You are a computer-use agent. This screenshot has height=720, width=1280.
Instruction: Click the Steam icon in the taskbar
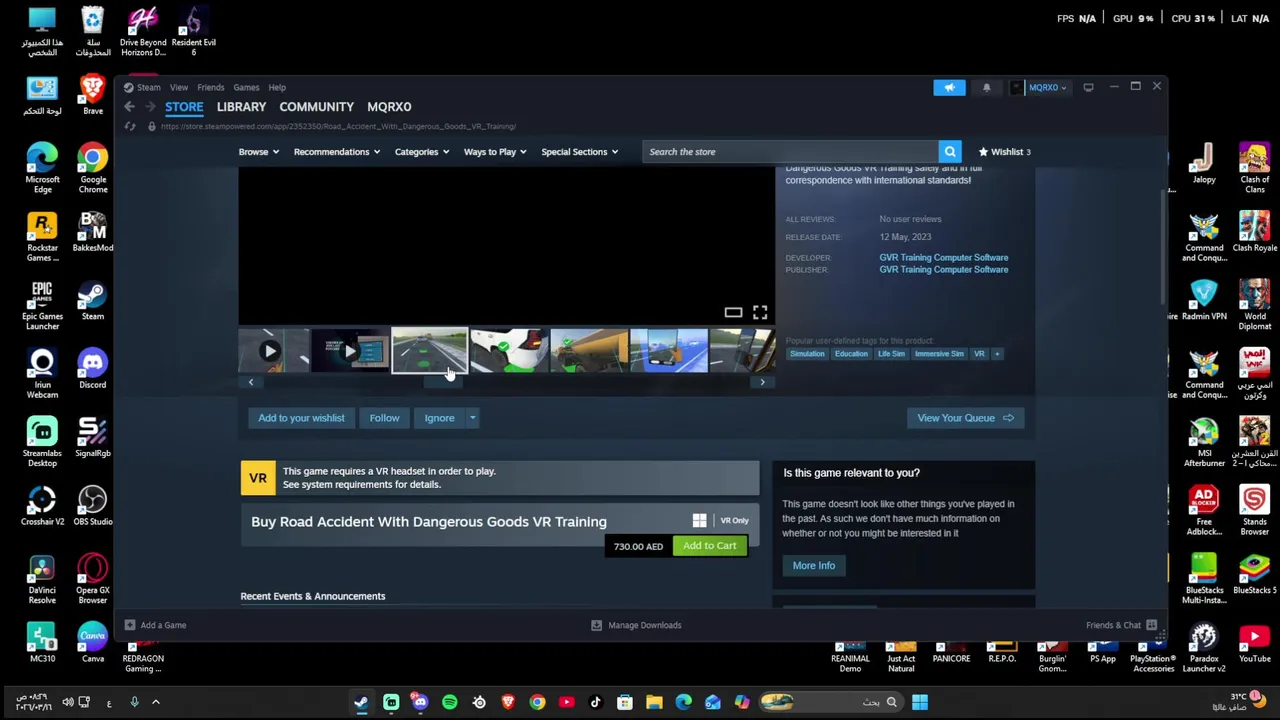(x=361, y=702)
